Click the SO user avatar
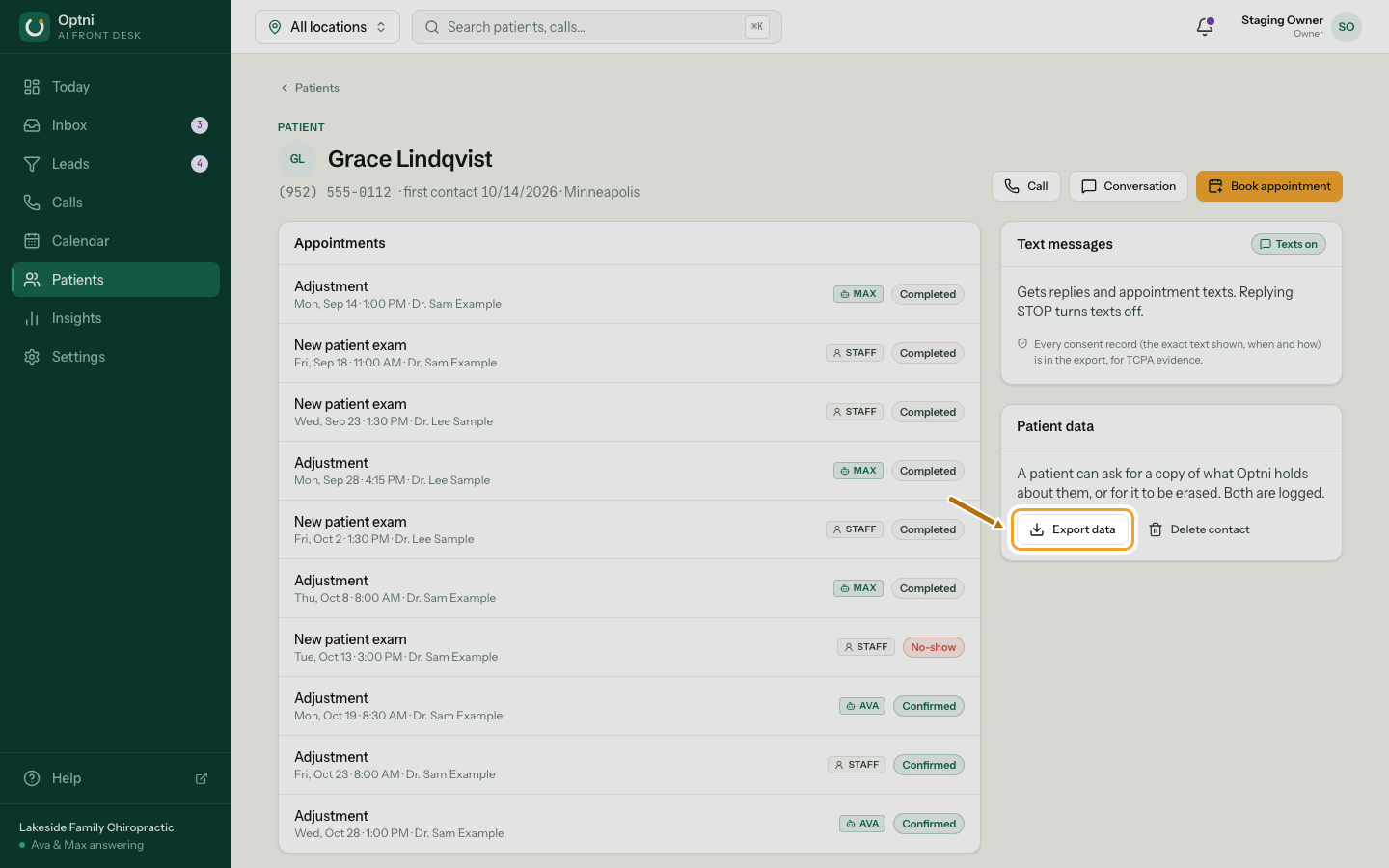The width and height of the screenshot is (1389, 868). [x=1347, y=27]
